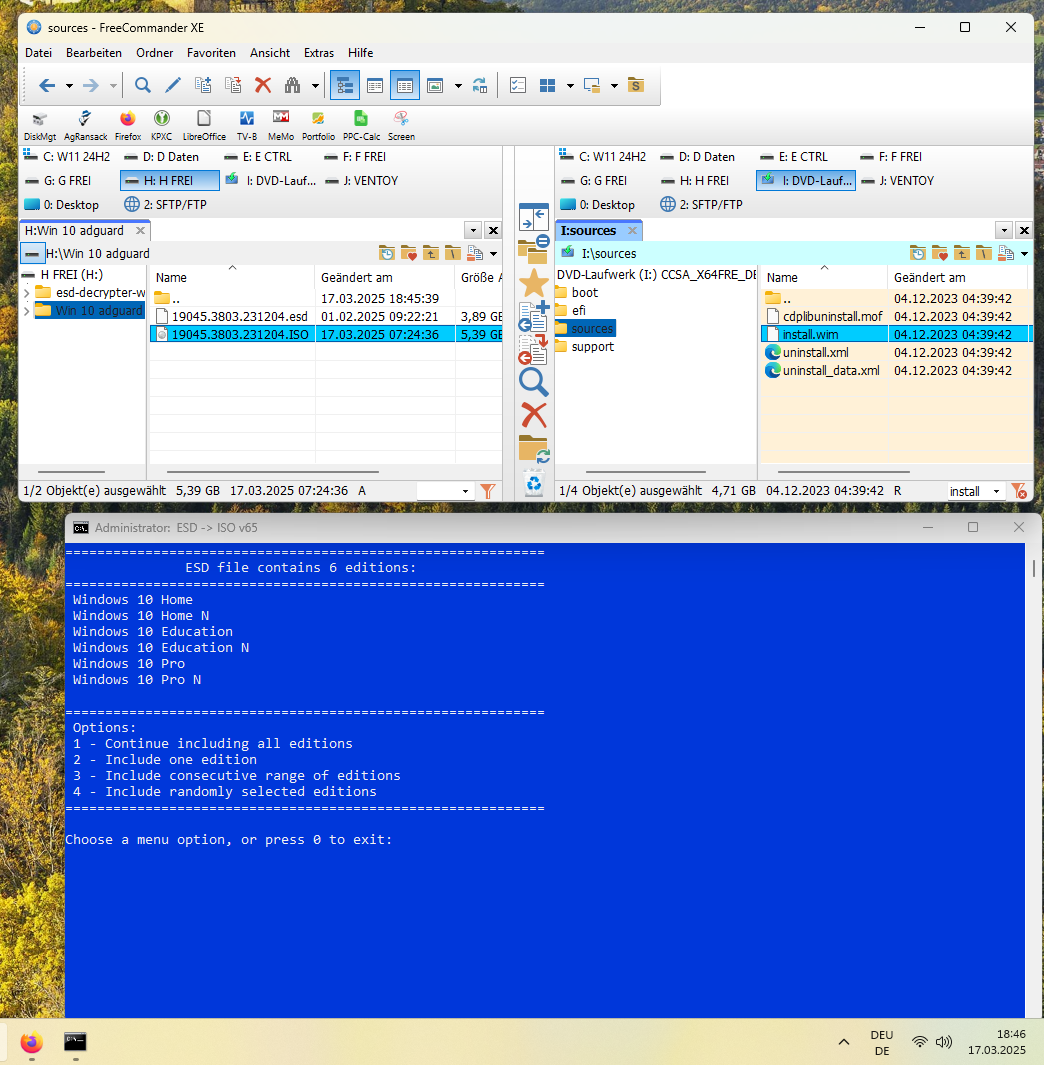This screenshot has width=1044, height=1065.
Task: Launch AgRansack shortcut
Action: click(x=85, y=126)
